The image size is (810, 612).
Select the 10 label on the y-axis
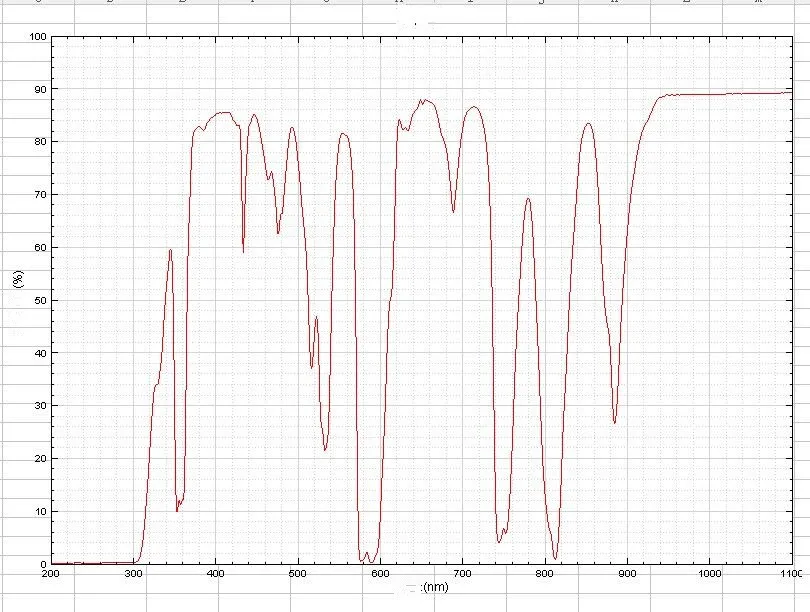pos(40,511)
